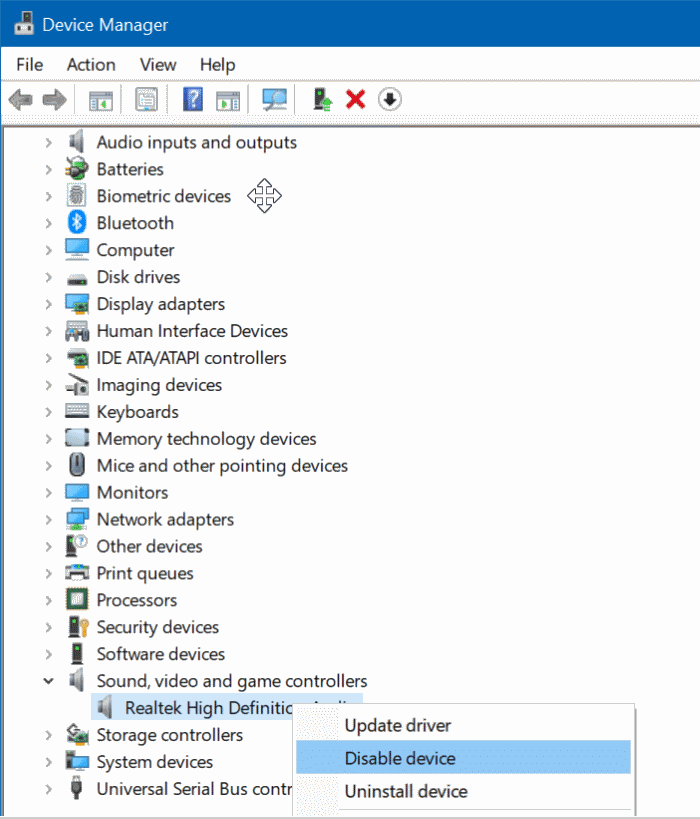Image resolution: width=700 pixels, height=819 pixels.
Task: Choose Disable device from context menu
Action: 463,757
